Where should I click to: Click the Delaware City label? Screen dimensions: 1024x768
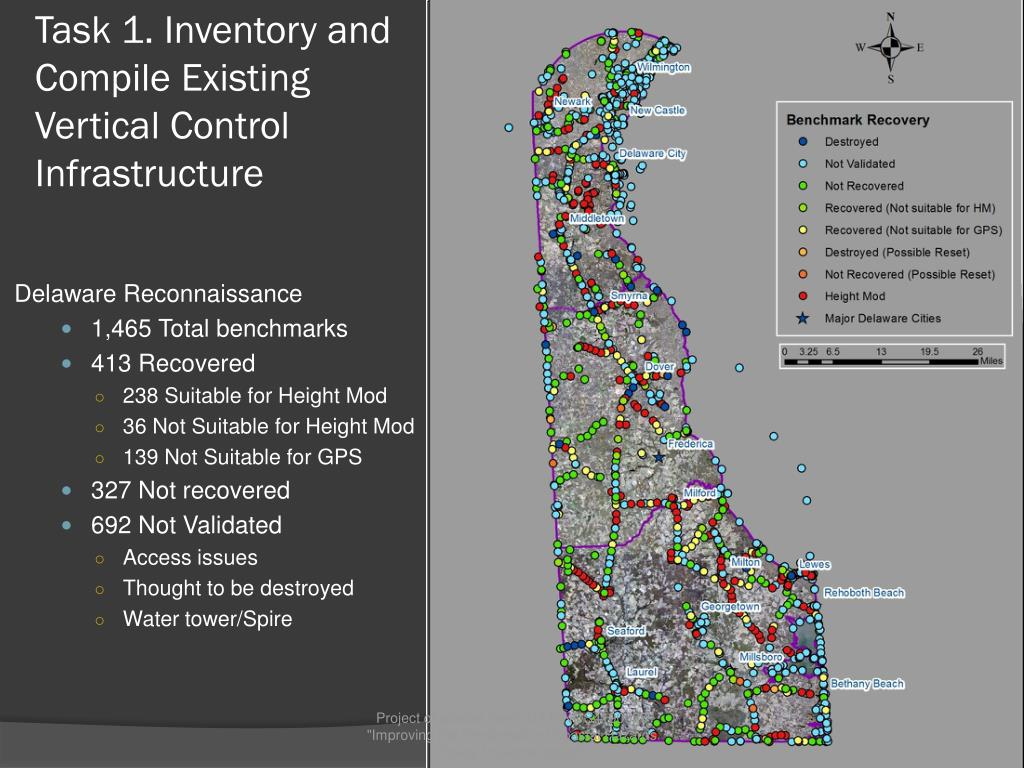[652, 153]
